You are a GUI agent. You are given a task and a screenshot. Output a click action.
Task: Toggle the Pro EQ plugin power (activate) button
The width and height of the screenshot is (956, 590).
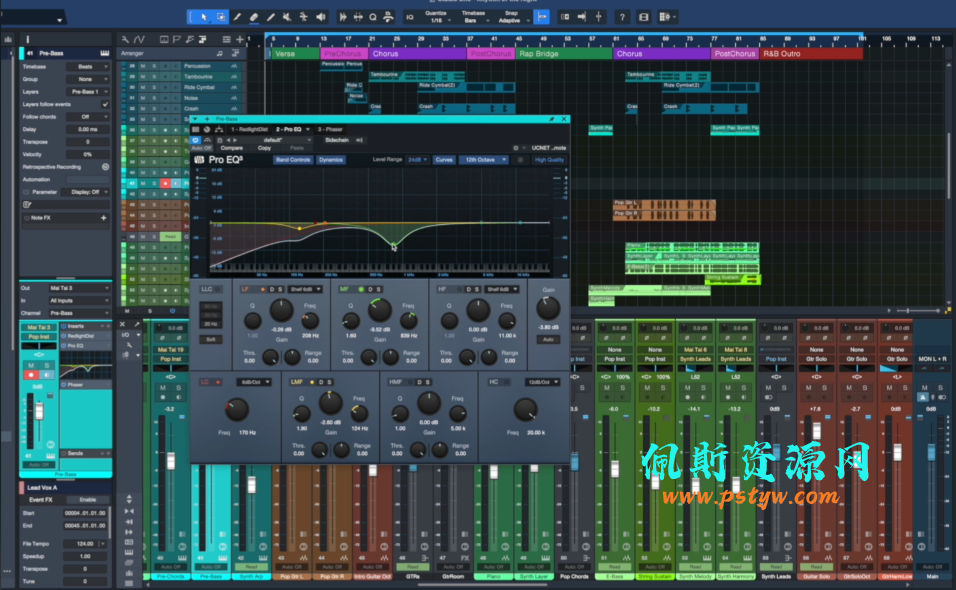click(195, 140)
